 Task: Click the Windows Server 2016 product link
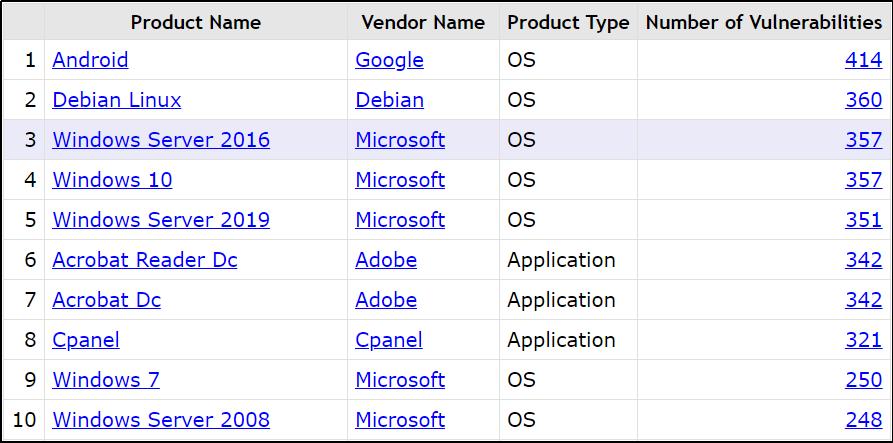[x=161, y=140]
